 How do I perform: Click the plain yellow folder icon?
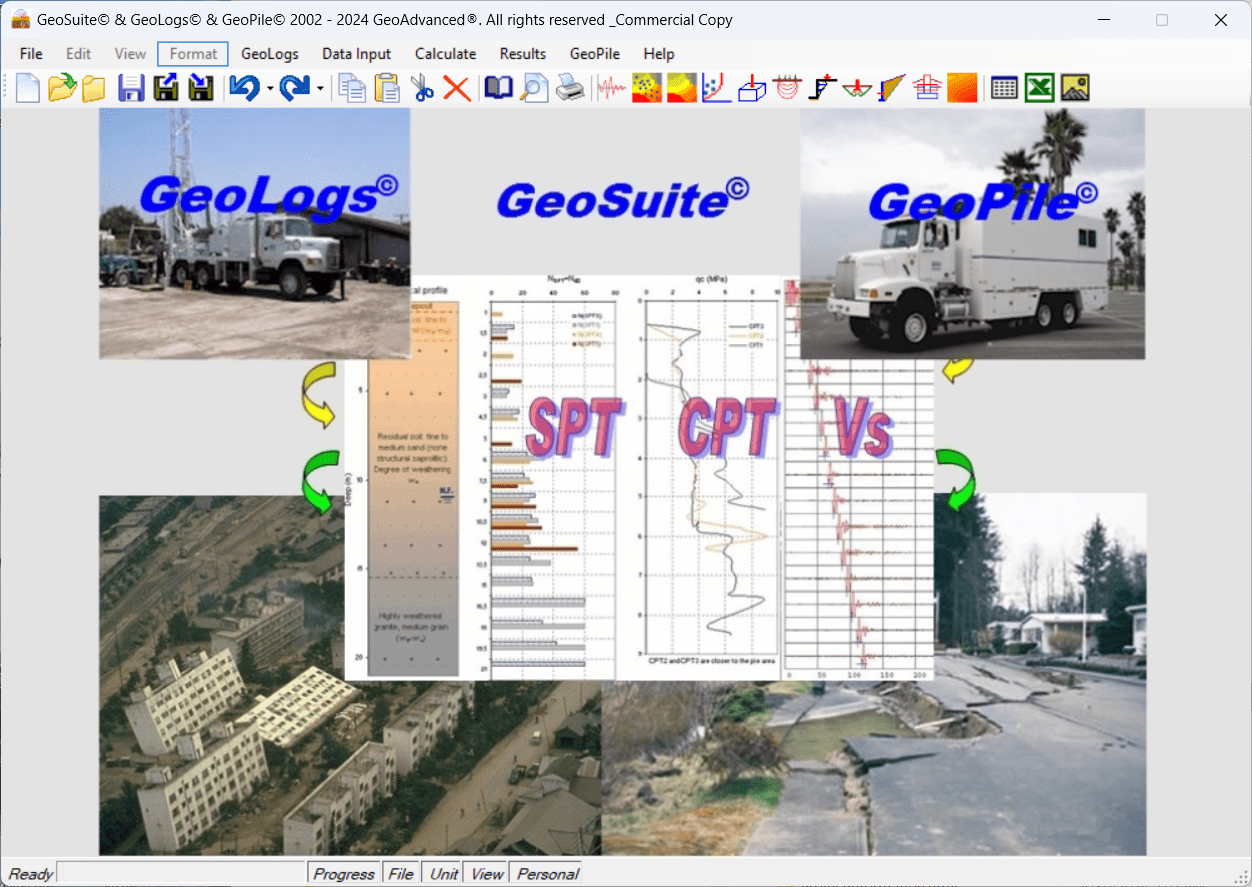click(94, 89)
